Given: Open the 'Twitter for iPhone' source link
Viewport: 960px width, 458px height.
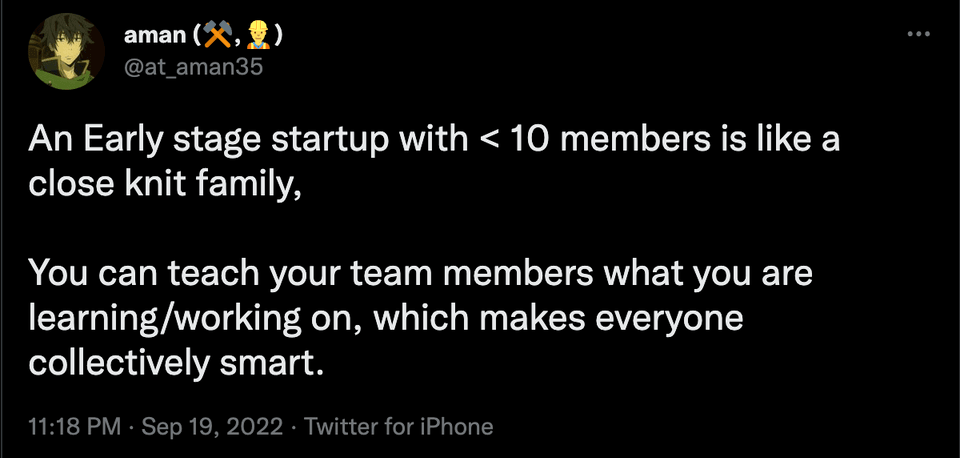Looking at the screenshot, I should [x=399, y=426].
